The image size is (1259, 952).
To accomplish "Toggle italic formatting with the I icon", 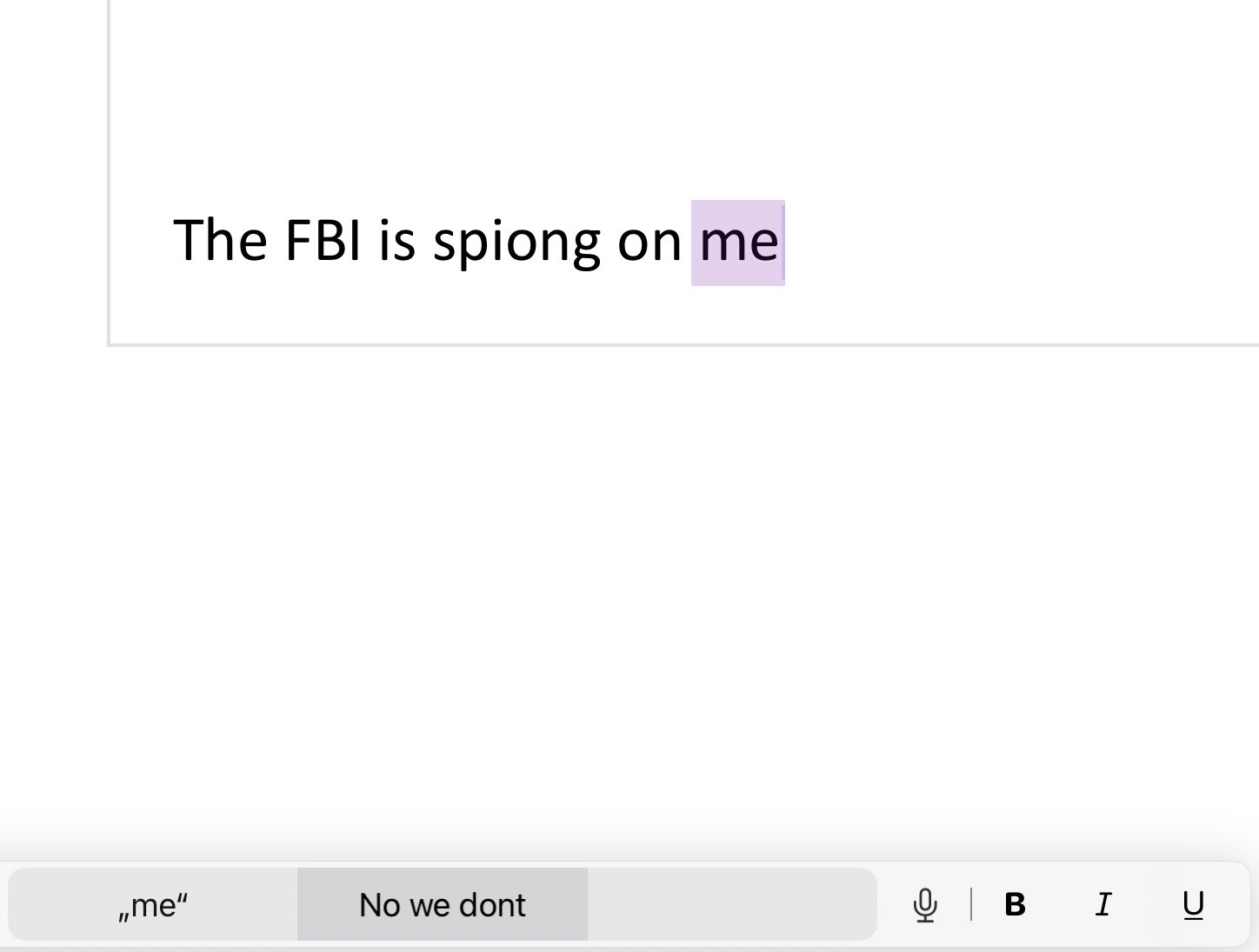I will (x=1103, y=905).
